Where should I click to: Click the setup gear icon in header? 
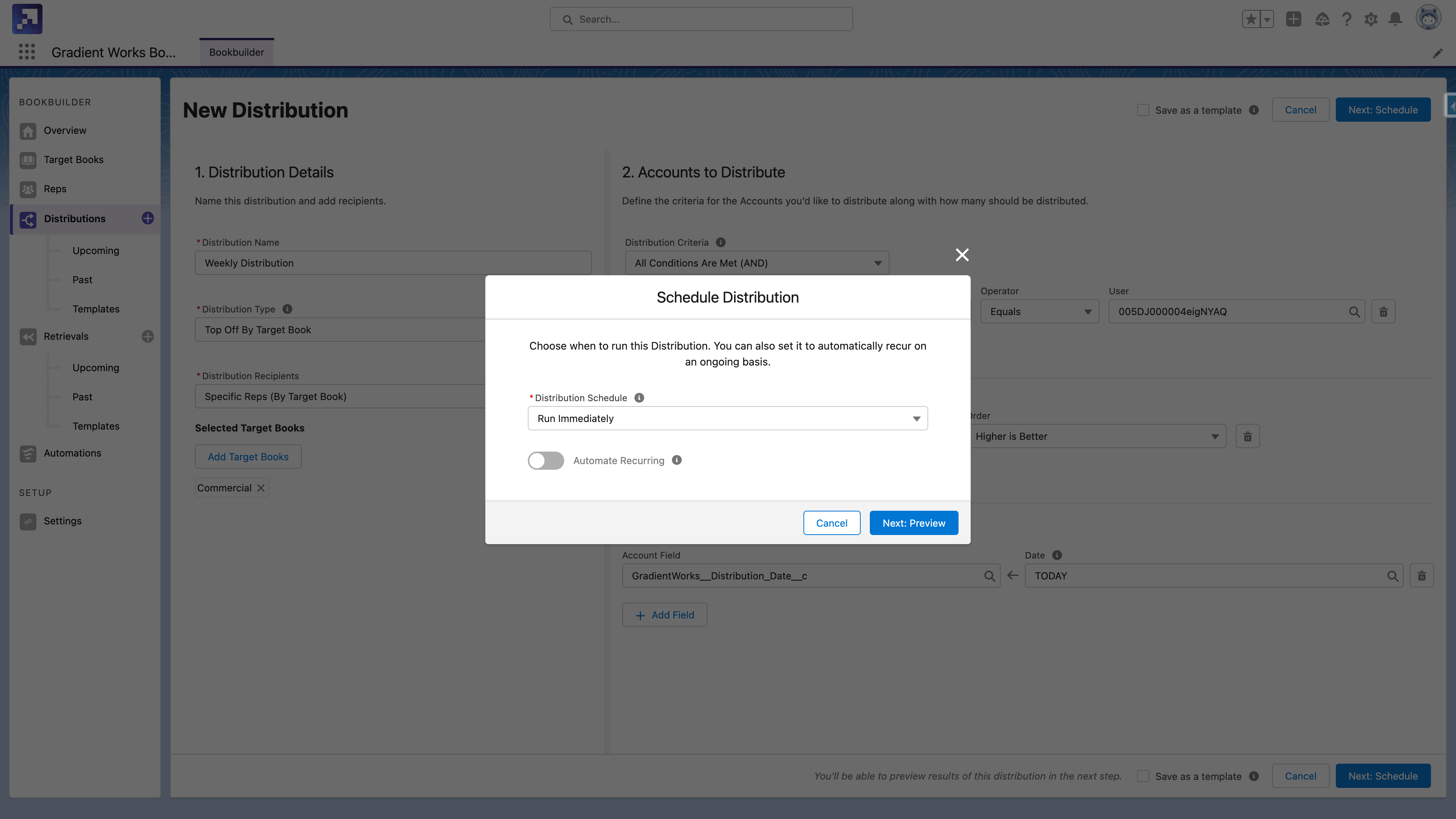click(1371, 19)
